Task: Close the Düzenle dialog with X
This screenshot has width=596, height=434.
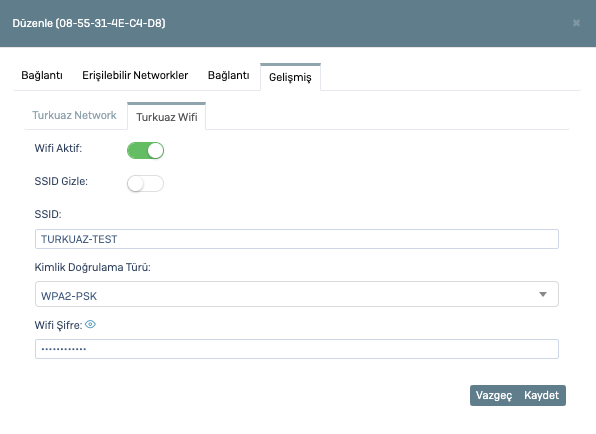Action: (576, 23)
